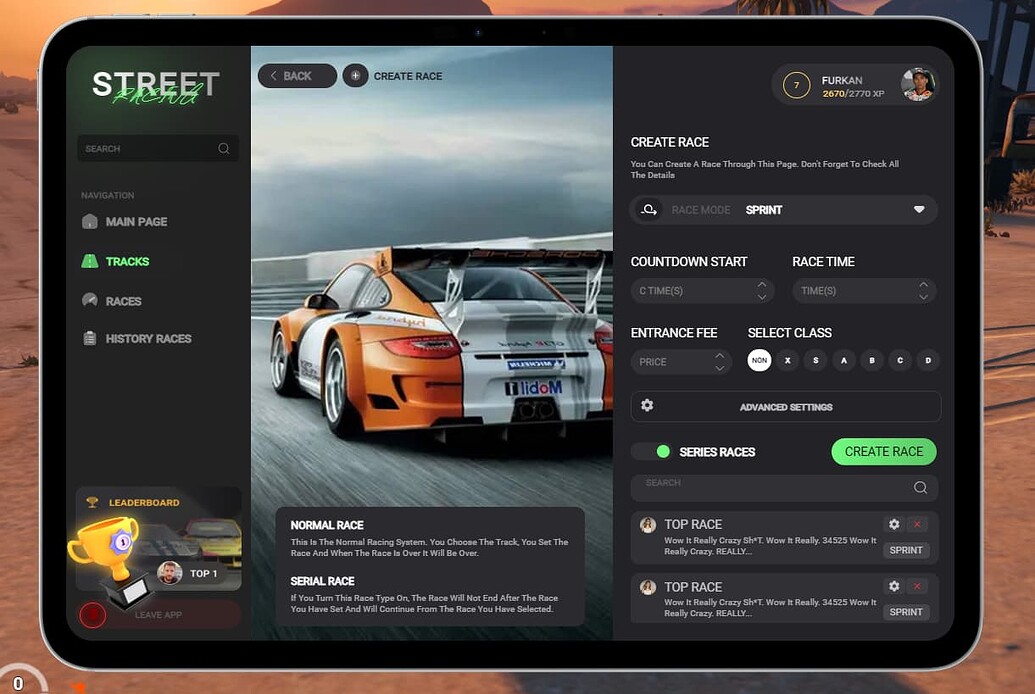This screenshot has height=694, width=1035.
Task: Select the S class option
Action: tap(815, 360)
